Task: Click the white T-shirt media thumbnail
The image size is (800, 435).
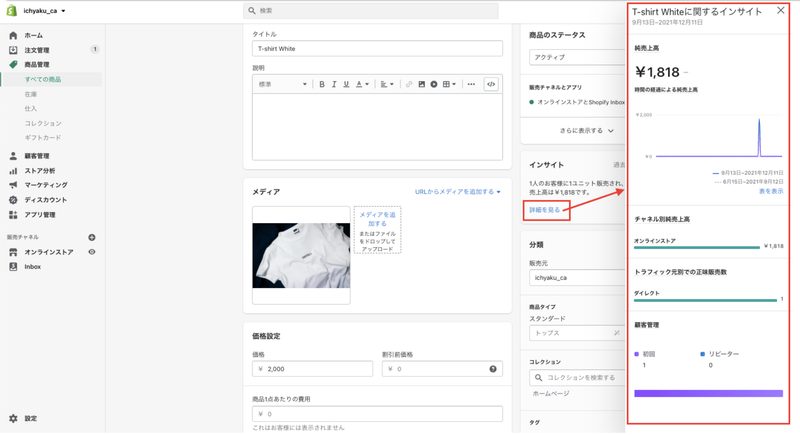Action: 302,255
